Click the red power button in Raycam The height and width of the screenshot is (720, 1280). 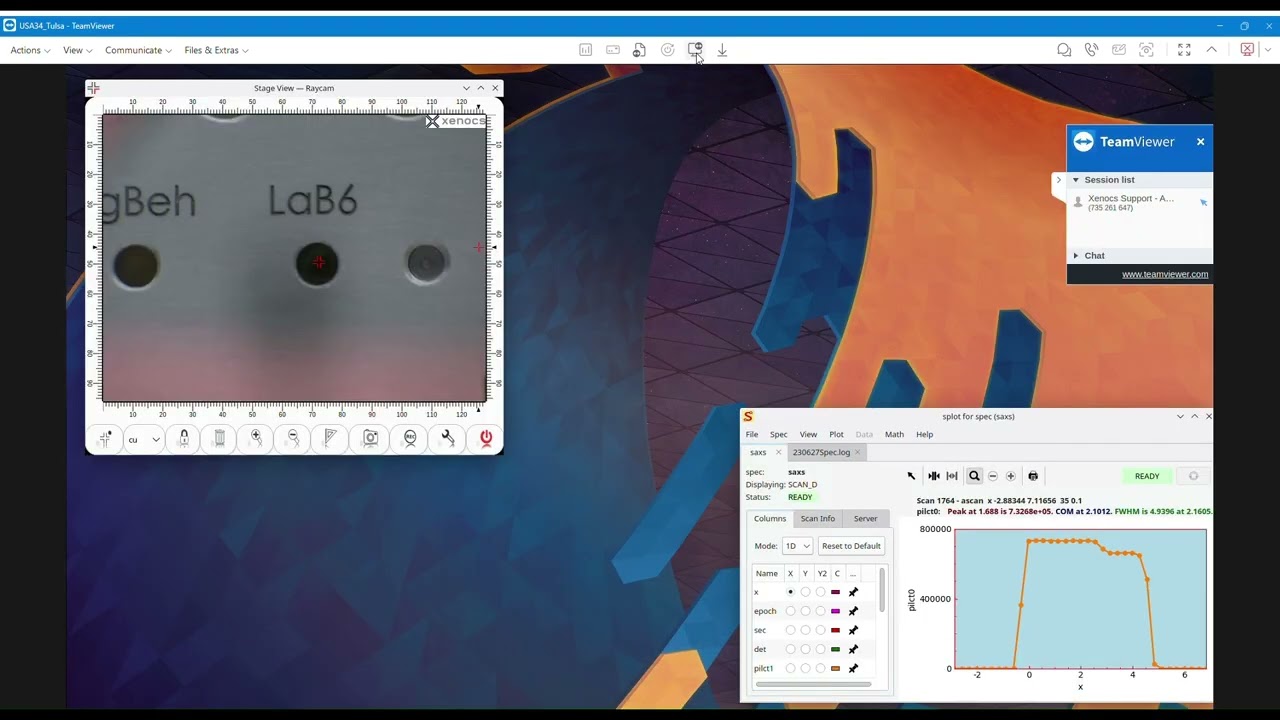coord(486,438)
